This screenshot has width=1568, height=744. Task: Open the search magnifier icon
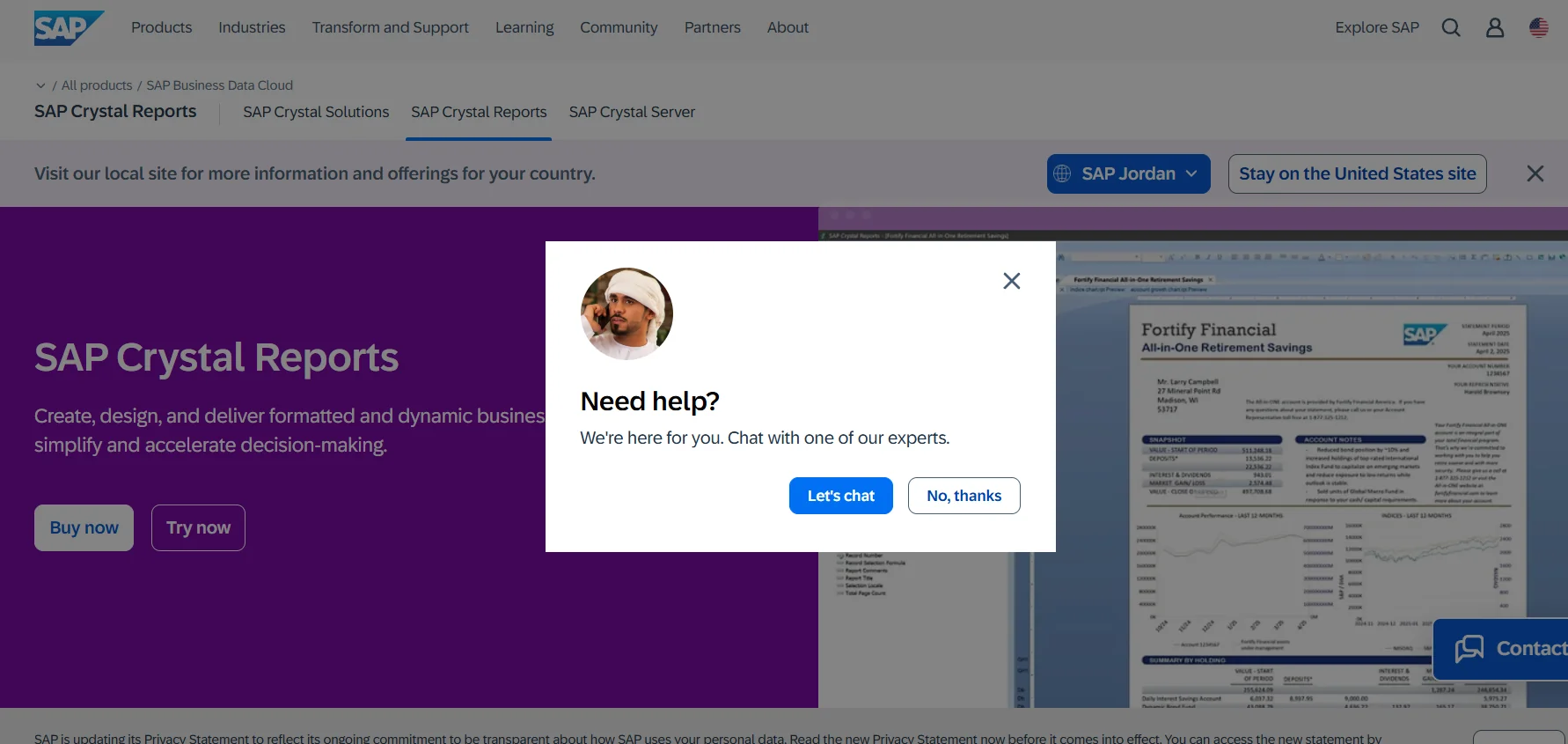1451,27
